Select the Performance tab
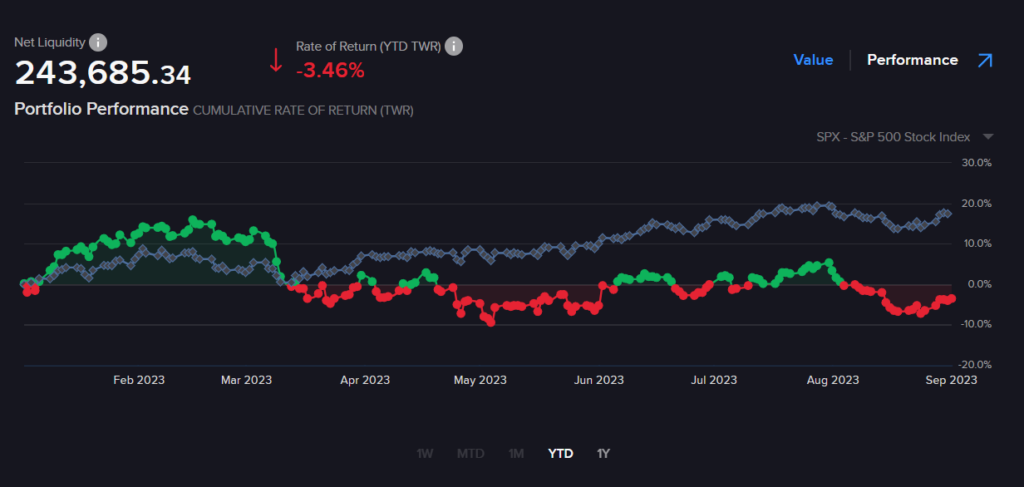1024x487 pixels. click(912, 60)
